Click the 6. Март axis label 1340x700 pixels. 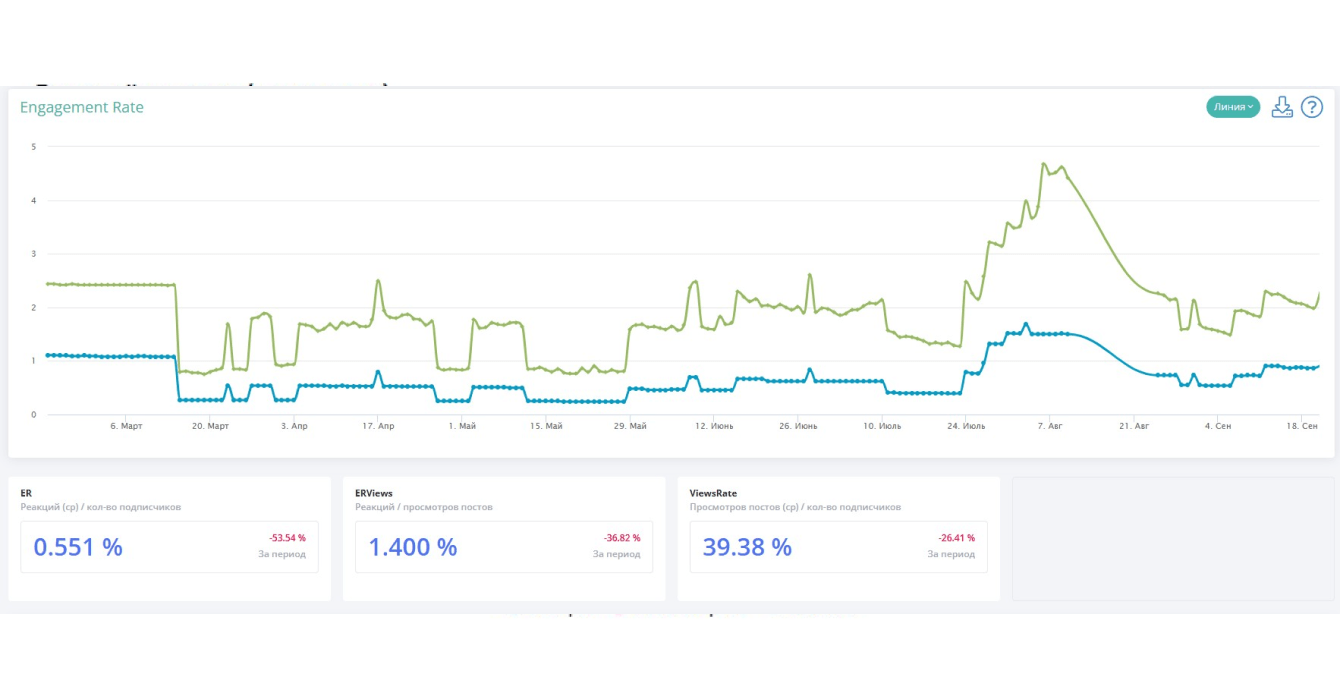point(126,426)
